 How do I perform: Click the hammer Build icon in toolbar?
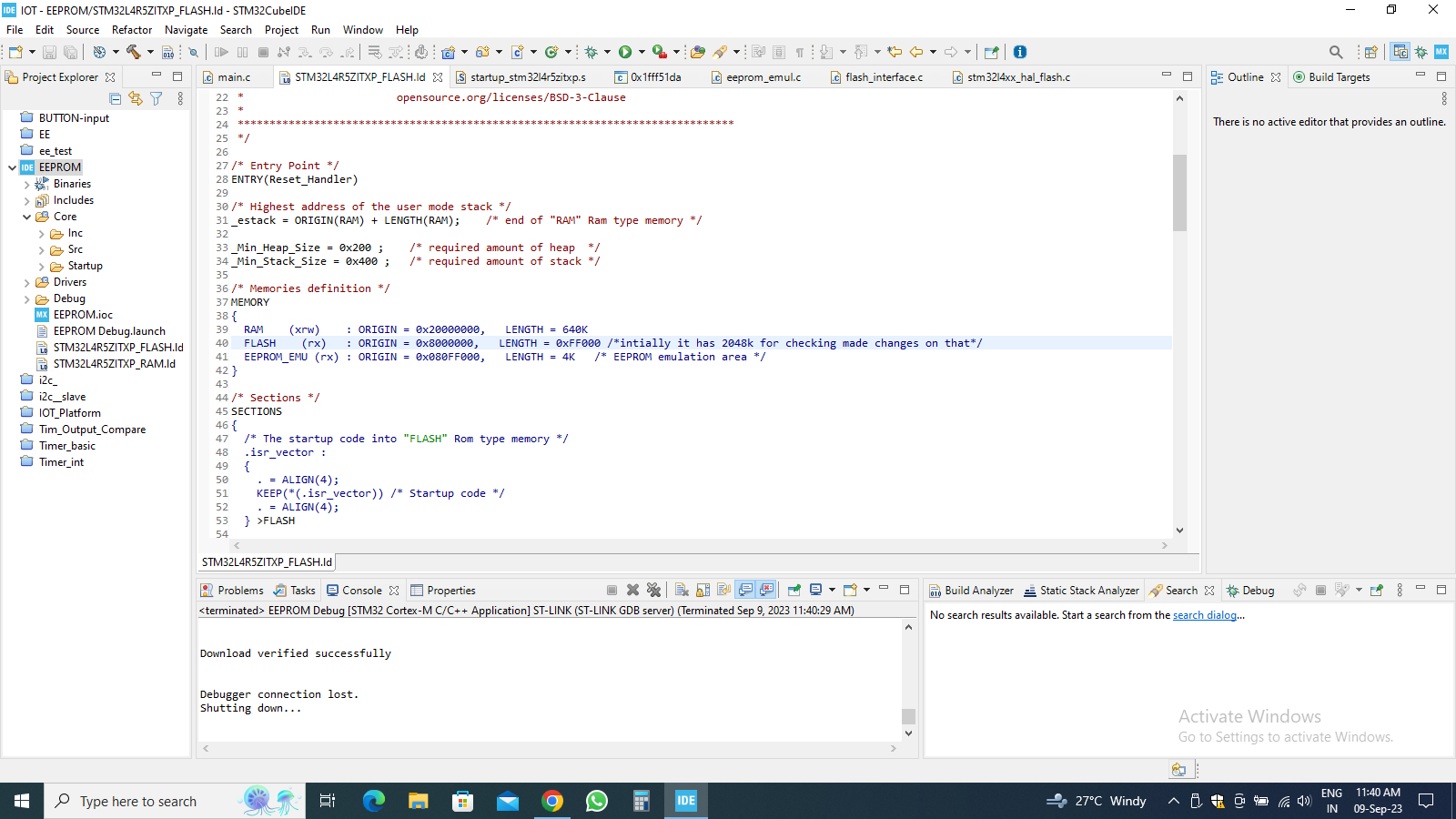pos(134,52)
